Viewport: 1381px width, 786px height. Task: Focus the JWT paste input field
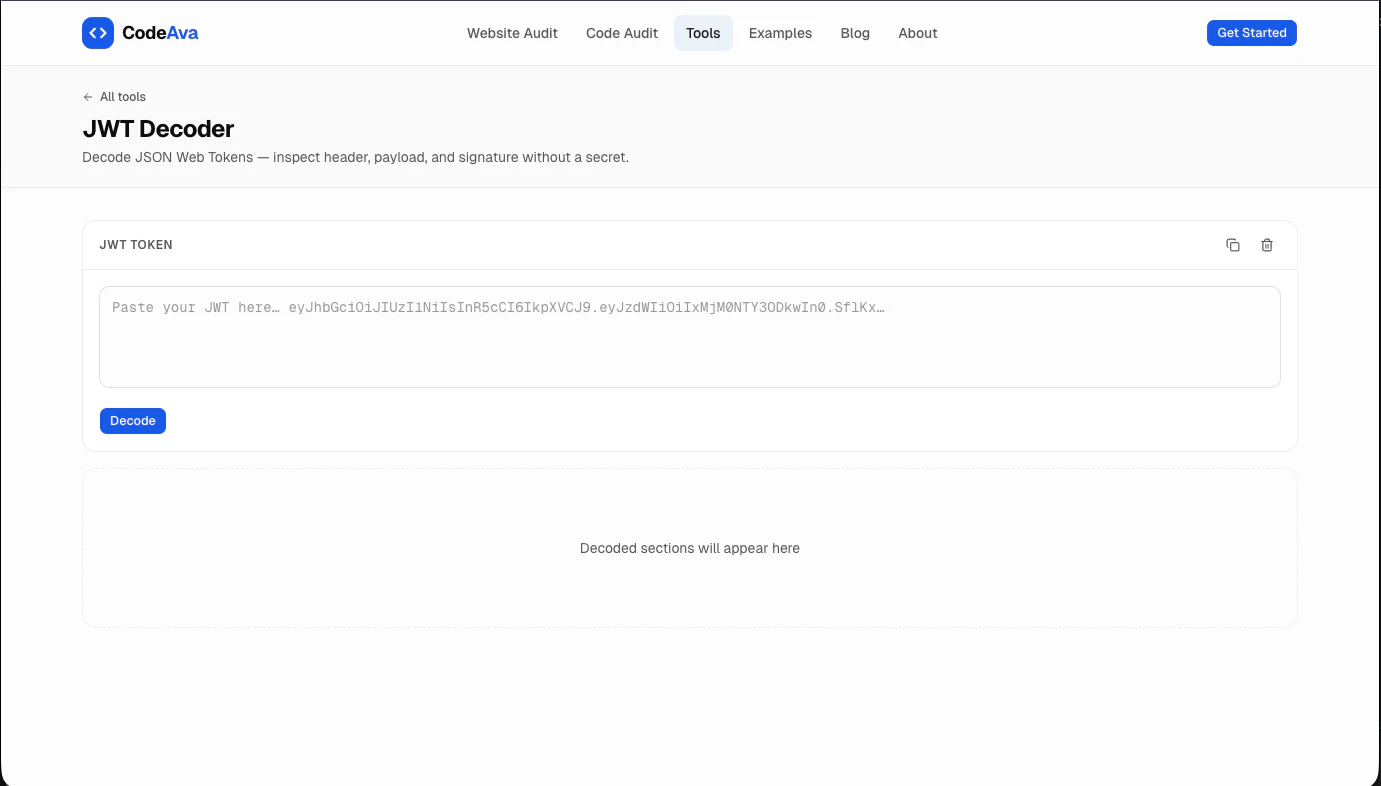(690, 335)
